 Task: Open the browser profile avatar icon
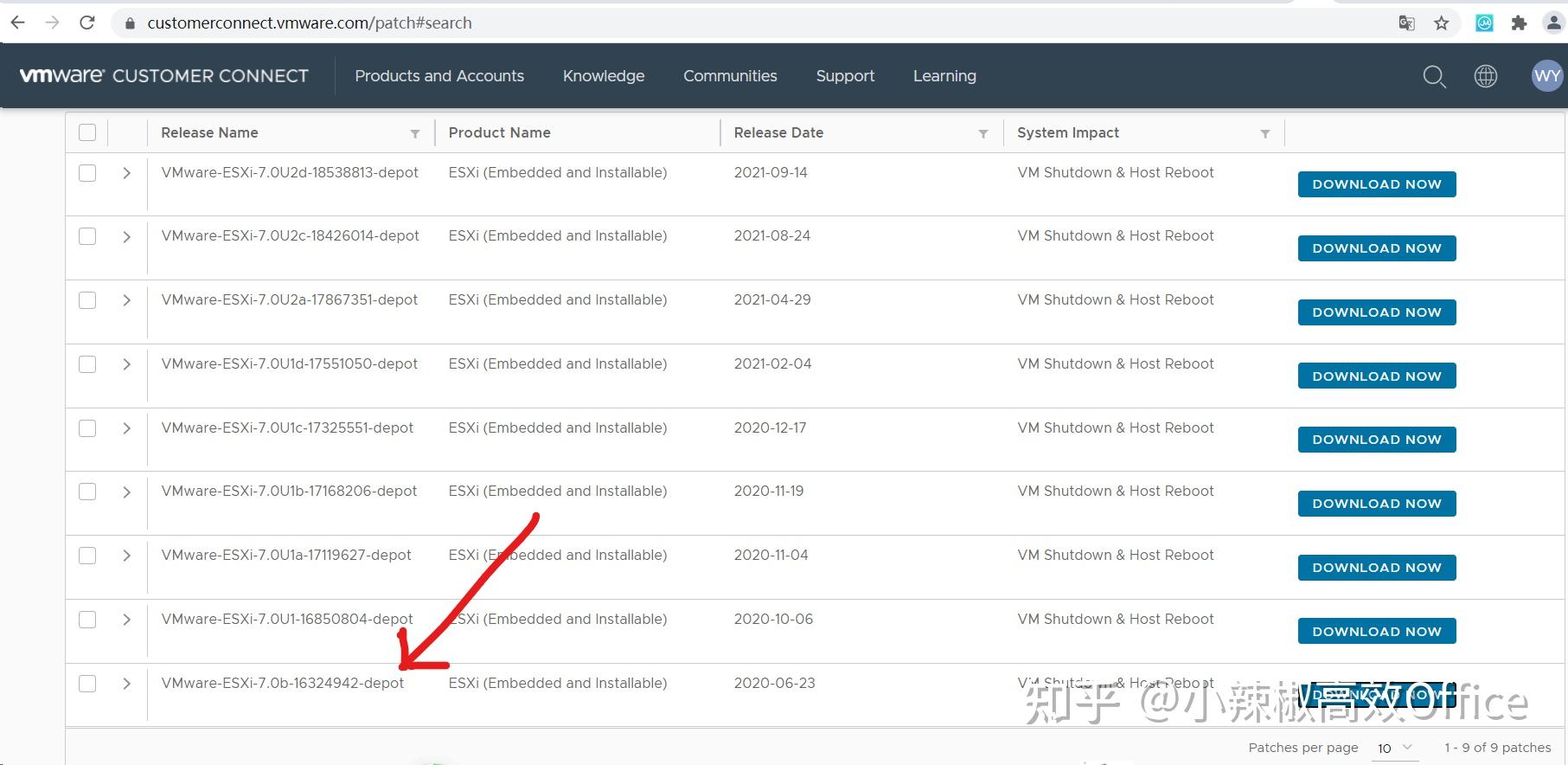coord(1553,23)
